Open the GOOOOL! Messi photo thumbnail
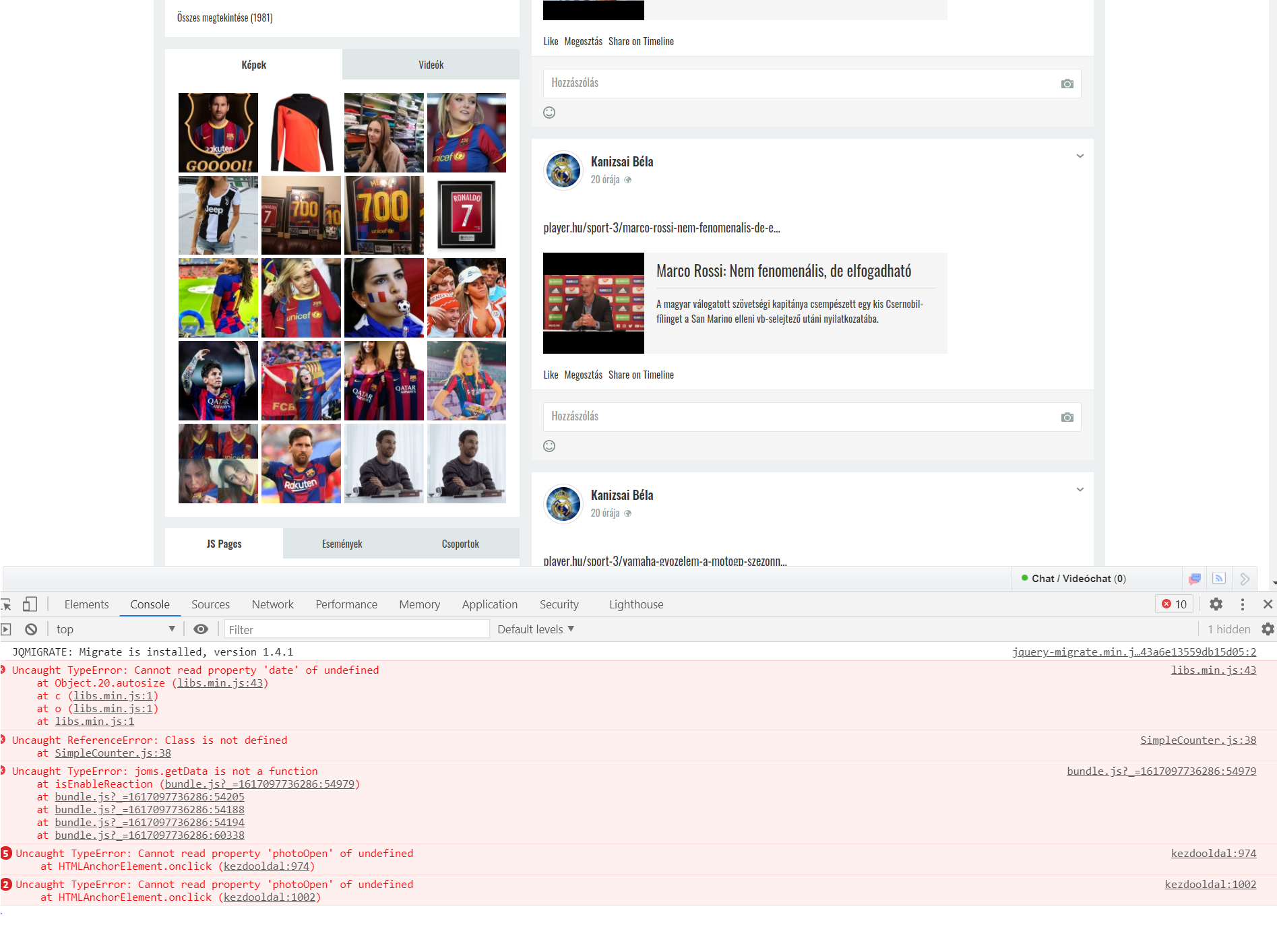Image resolution: width=1277 pixels, height=952 pixels. pyautogui.click(x=218, y=133)
